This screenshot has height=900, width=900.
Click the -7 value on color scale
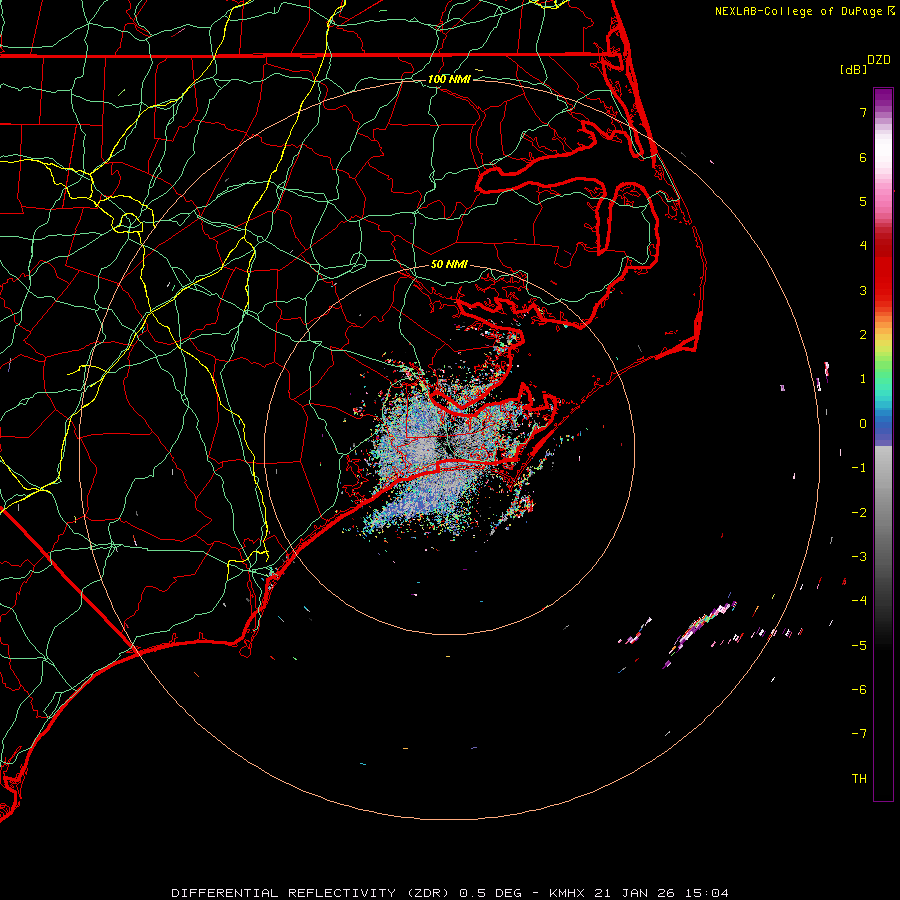859,734
